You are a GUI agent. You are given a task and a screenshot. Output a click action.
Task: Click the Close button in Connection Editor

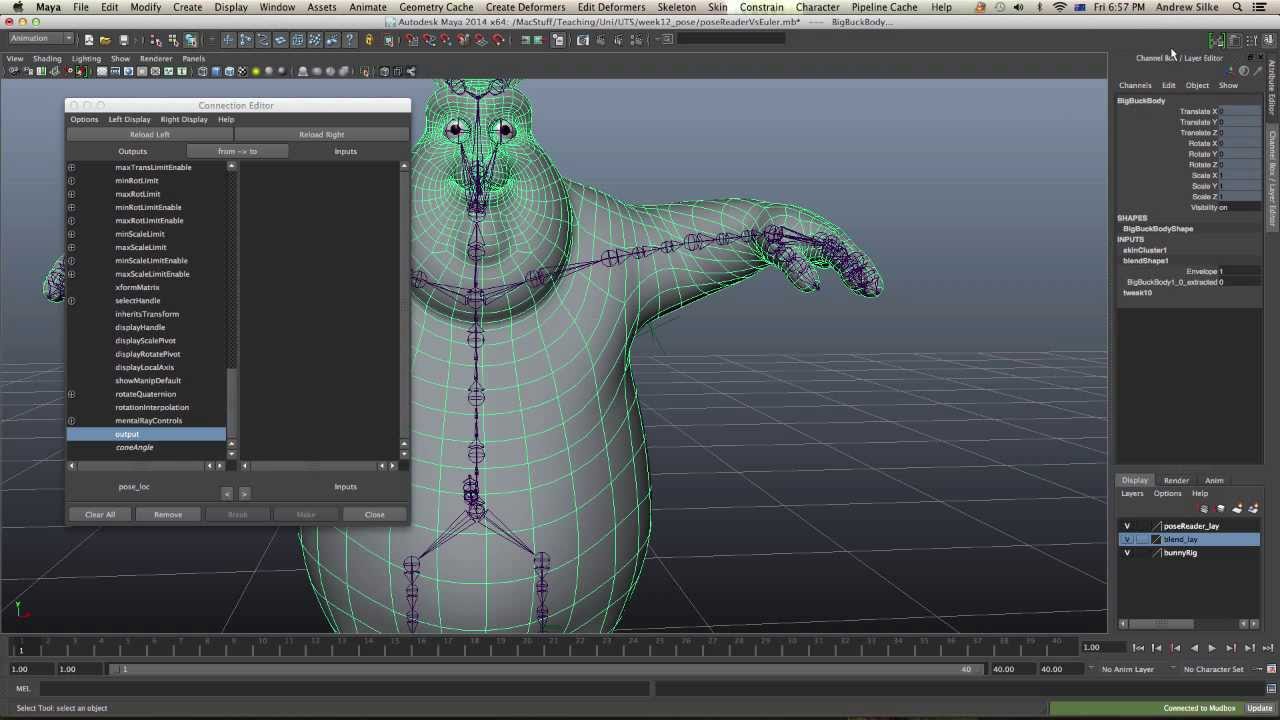[x=375, y=514]
